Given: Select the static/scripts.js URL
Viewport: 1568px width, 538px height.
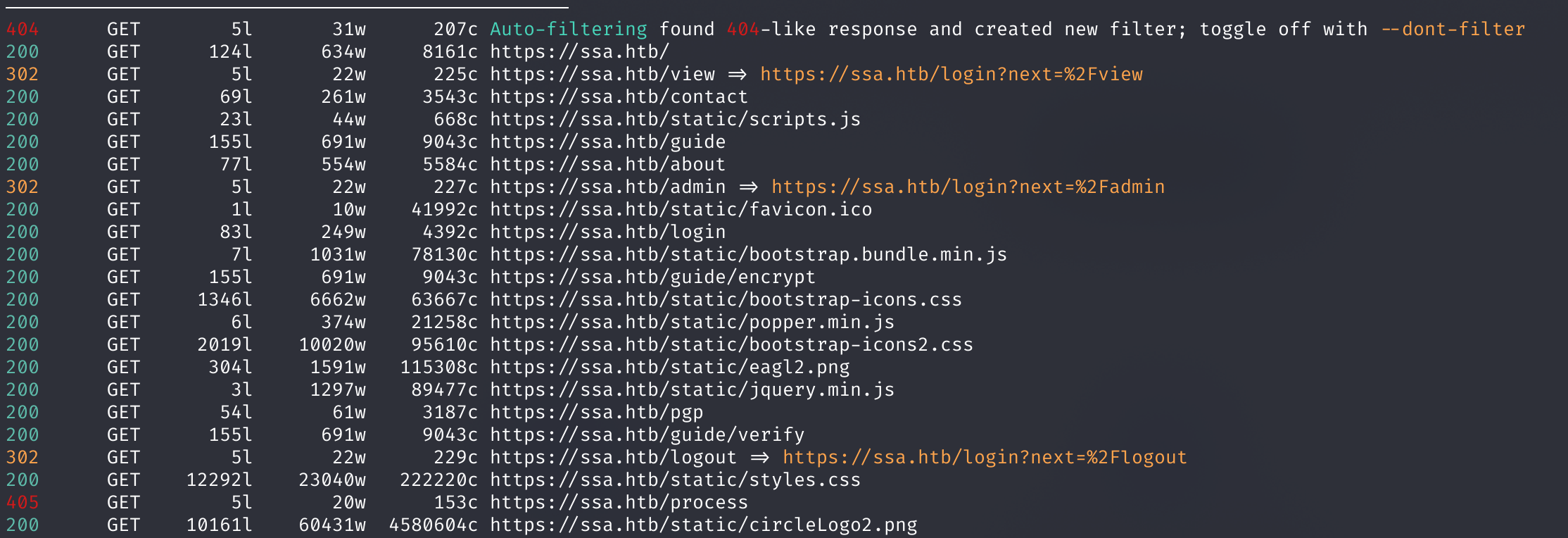Looking at the screenshot, I should coord(676,120).
